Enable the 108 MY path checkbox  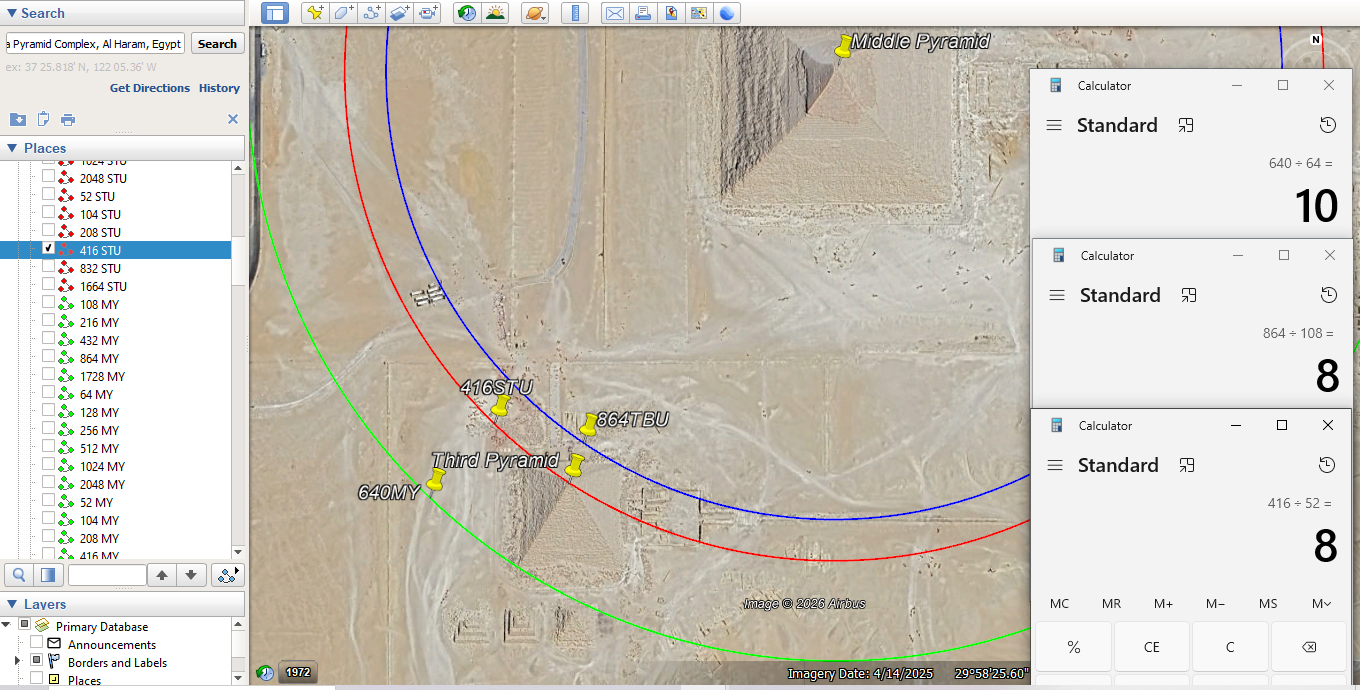click(x=48, y=303)
